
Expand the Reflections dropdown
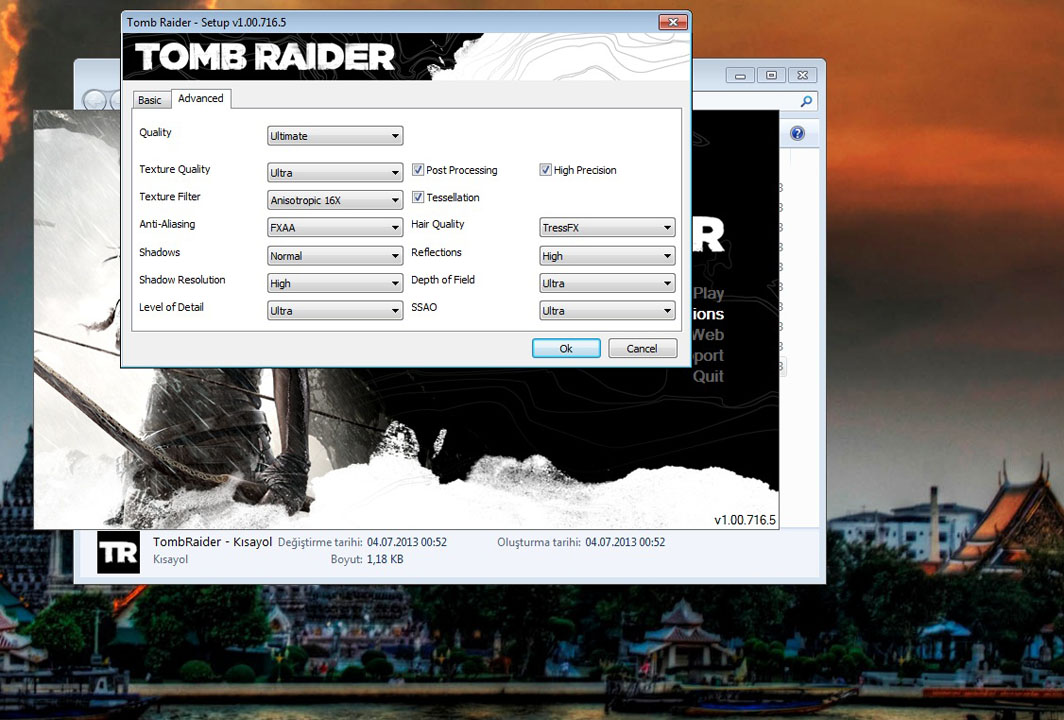click(607, 256)
